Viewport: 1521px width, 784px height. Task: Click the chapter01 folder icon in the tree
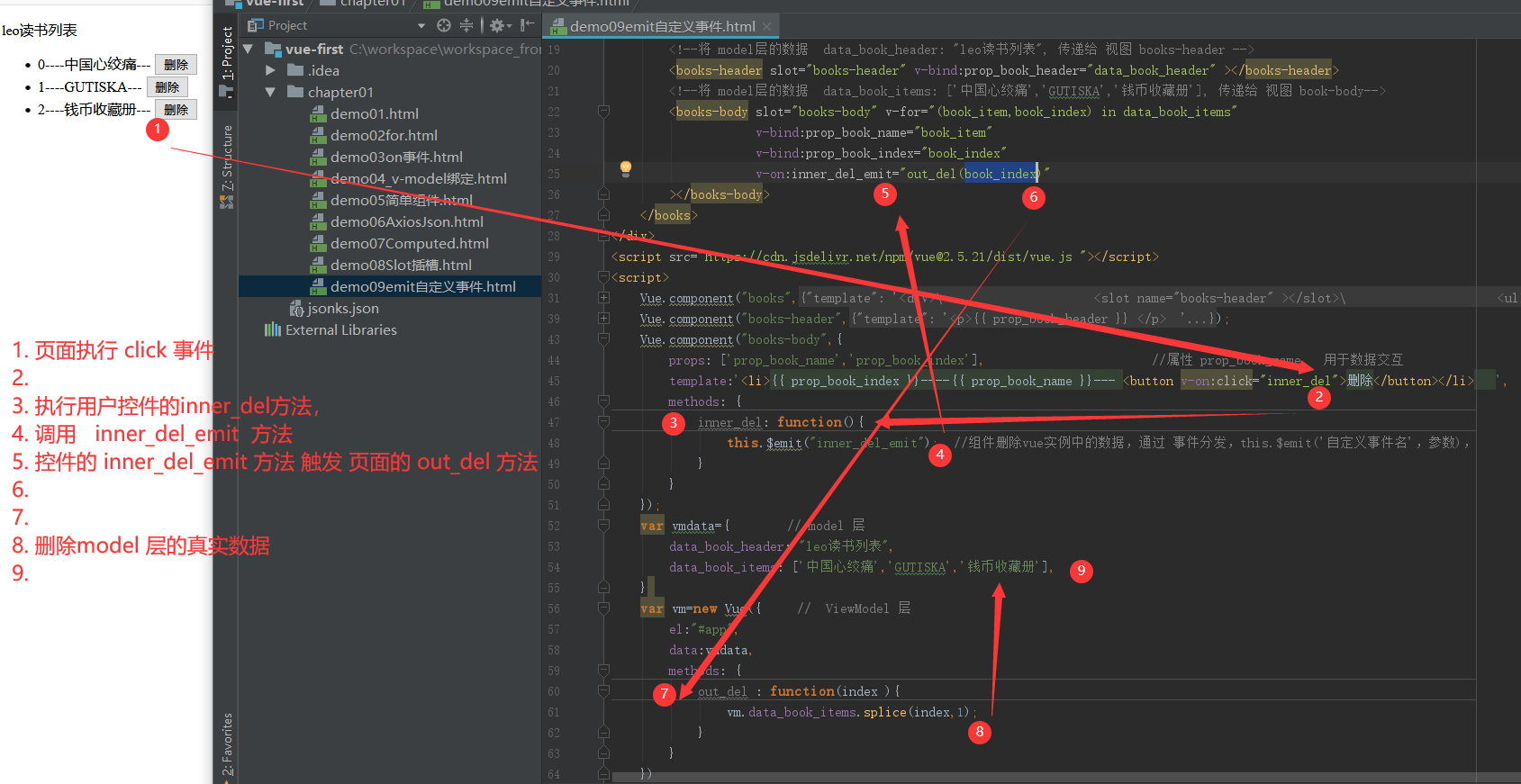pos(295,92)
